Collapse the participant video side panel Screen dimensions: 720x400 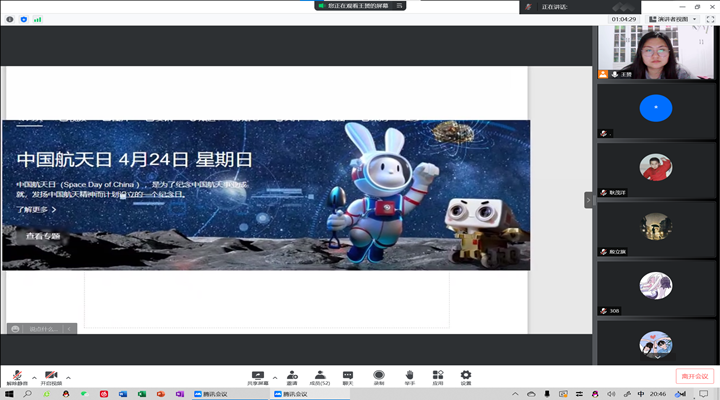pyautogui.click(x=589, y=199)
